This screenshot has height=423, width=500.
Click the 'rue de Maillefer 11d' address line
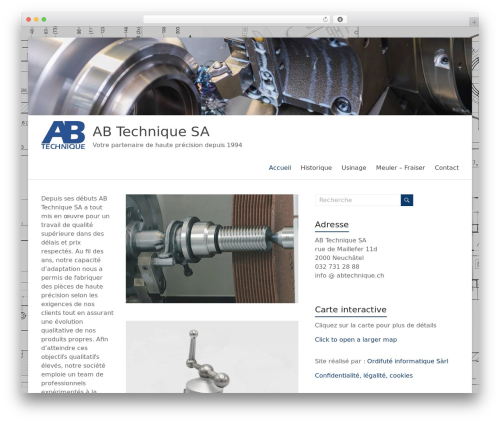[346, 249]
